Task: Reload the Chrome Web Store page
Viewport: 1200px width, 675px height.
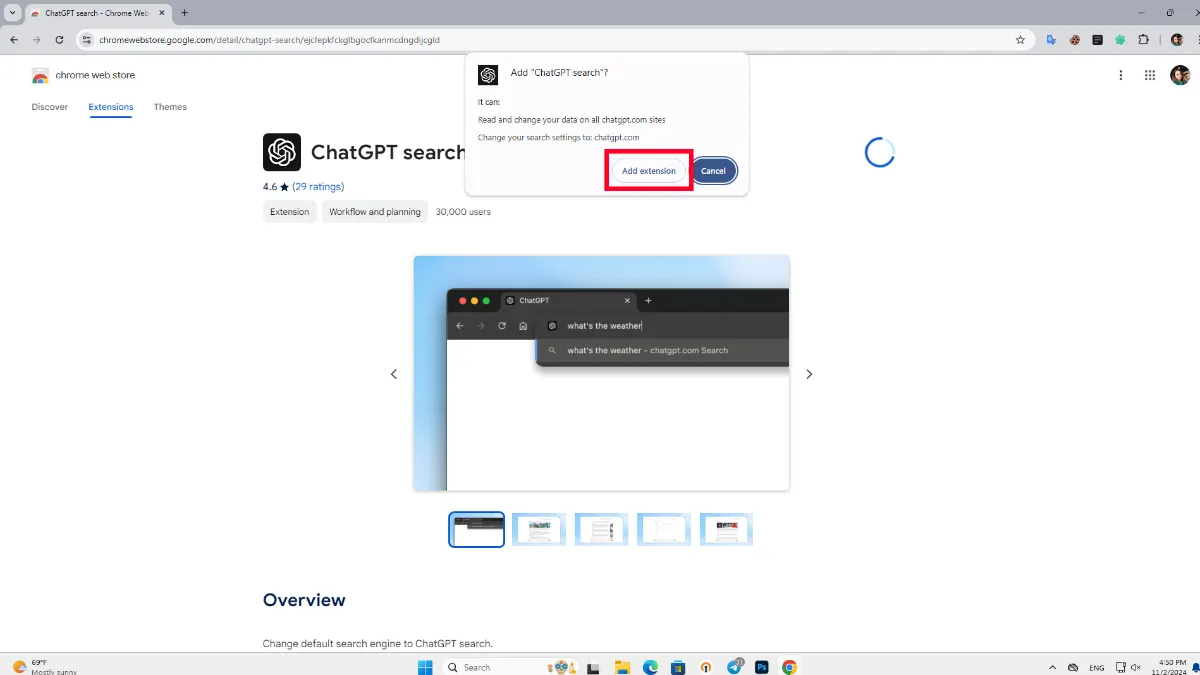Action: coord(60,40)
